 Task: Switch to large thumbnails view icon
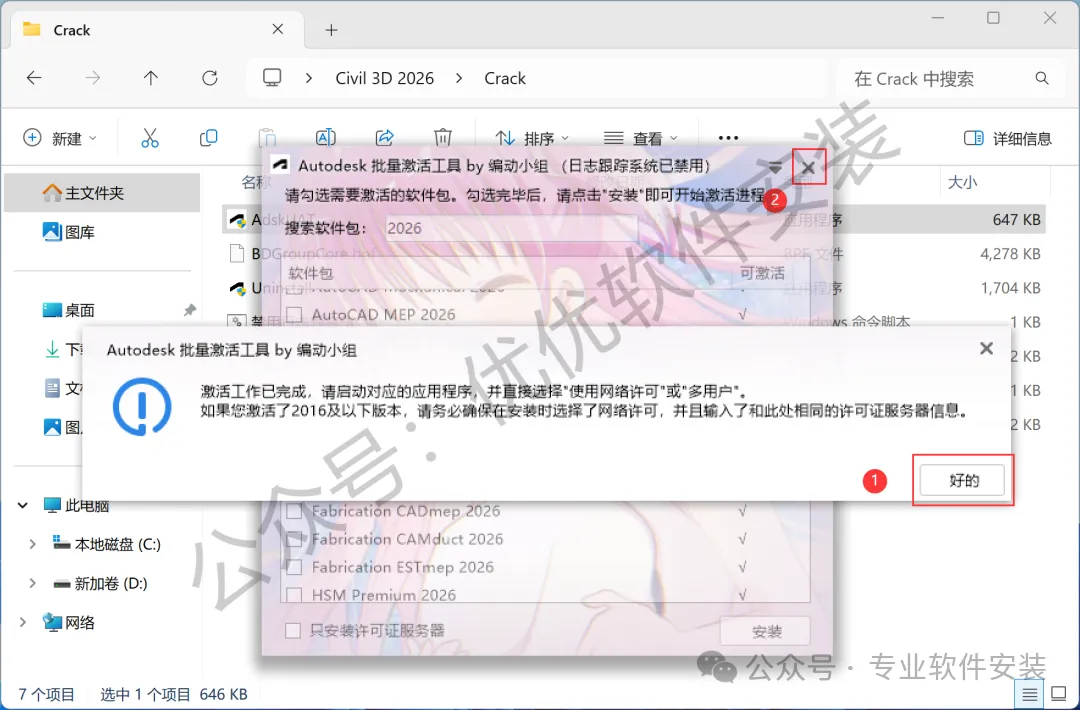1058,693
